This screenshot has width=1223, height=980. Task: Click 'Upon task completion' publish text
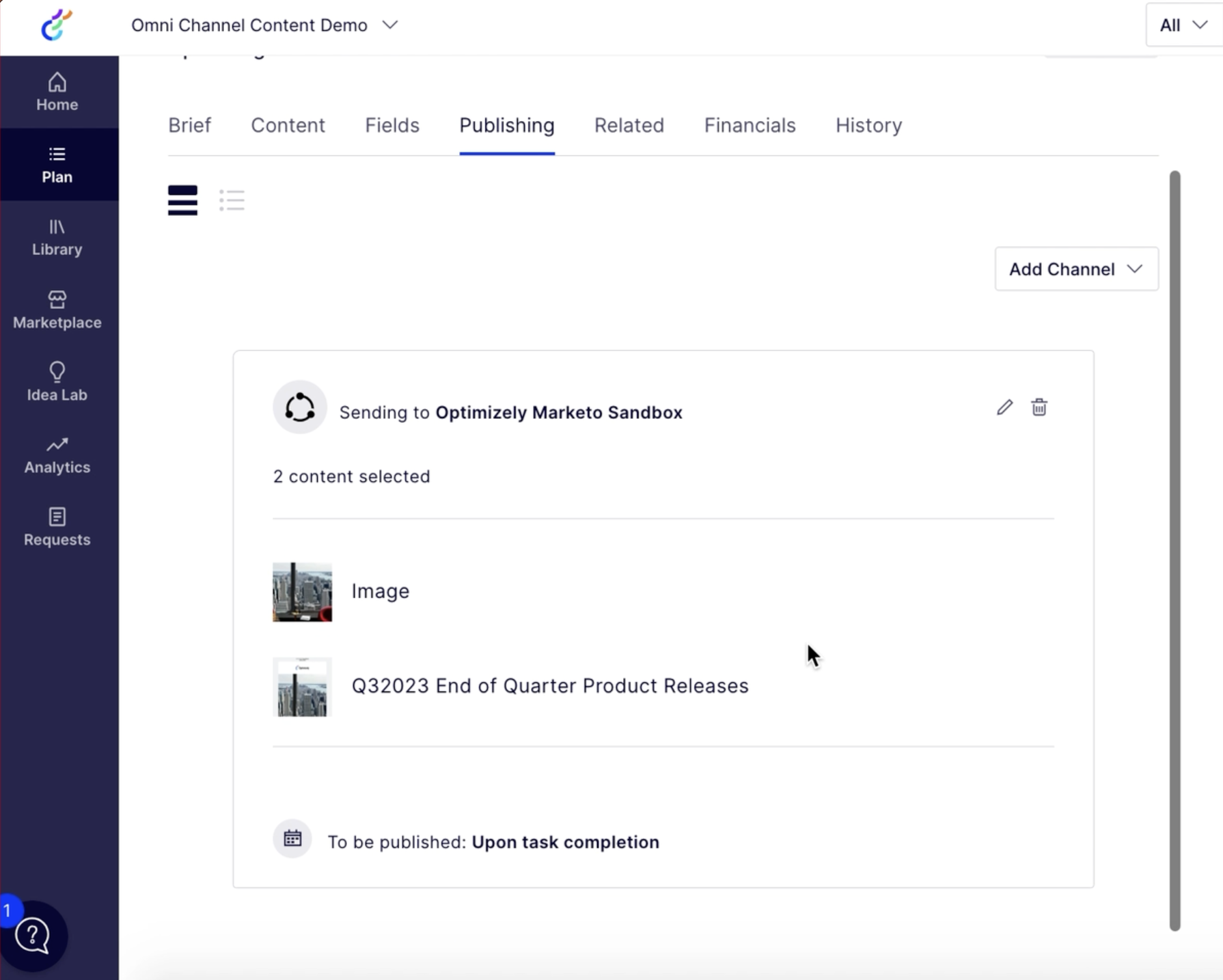pyautogui.click(x=566, y=842)
